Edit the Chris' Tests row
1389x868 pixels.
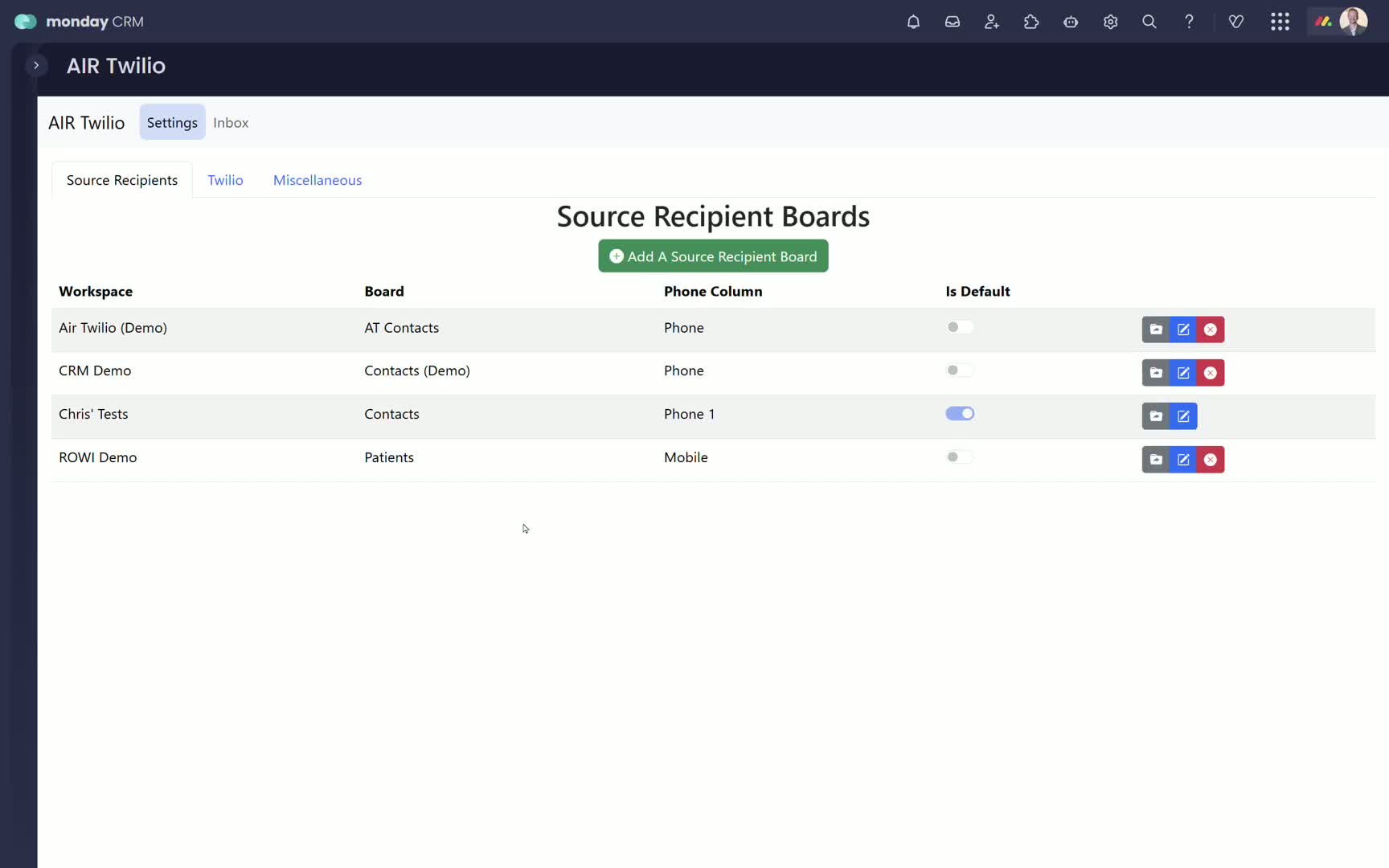pos(1183,416)
